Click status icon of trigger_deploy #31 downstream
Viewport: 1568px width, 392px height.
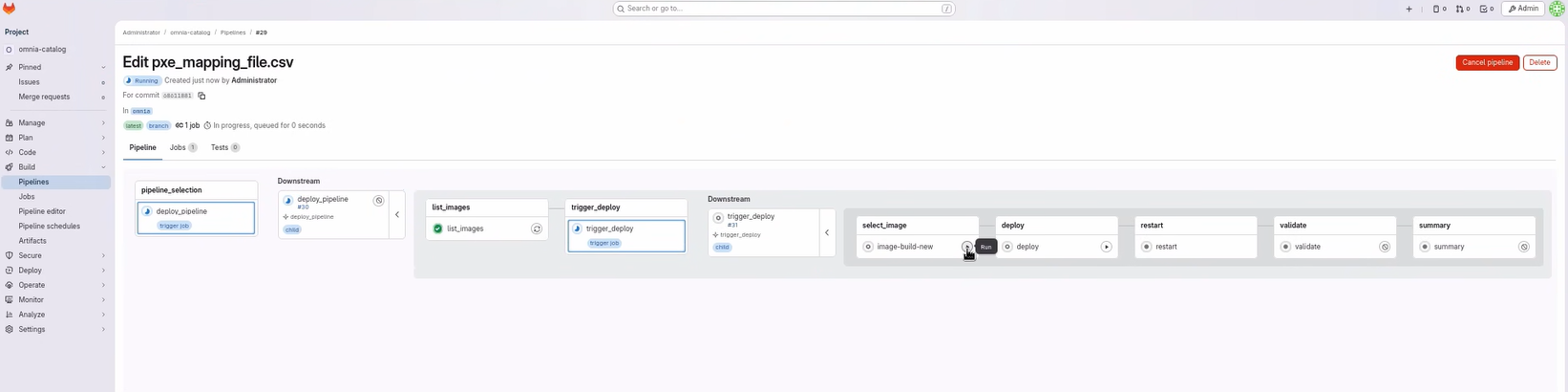[718, 218]
